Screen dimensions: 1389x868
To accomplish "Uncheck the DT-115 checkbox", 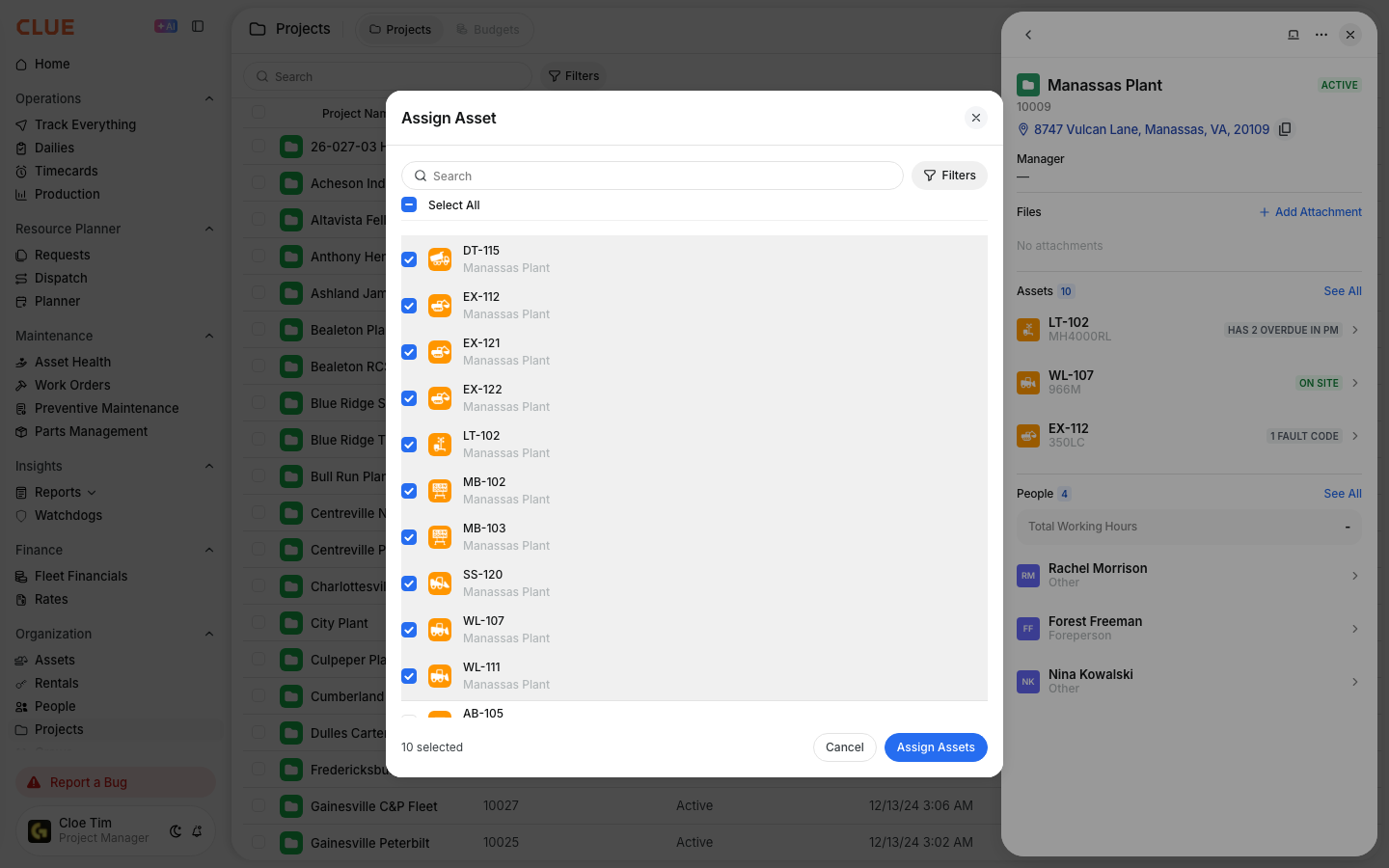I will (409, 259).
